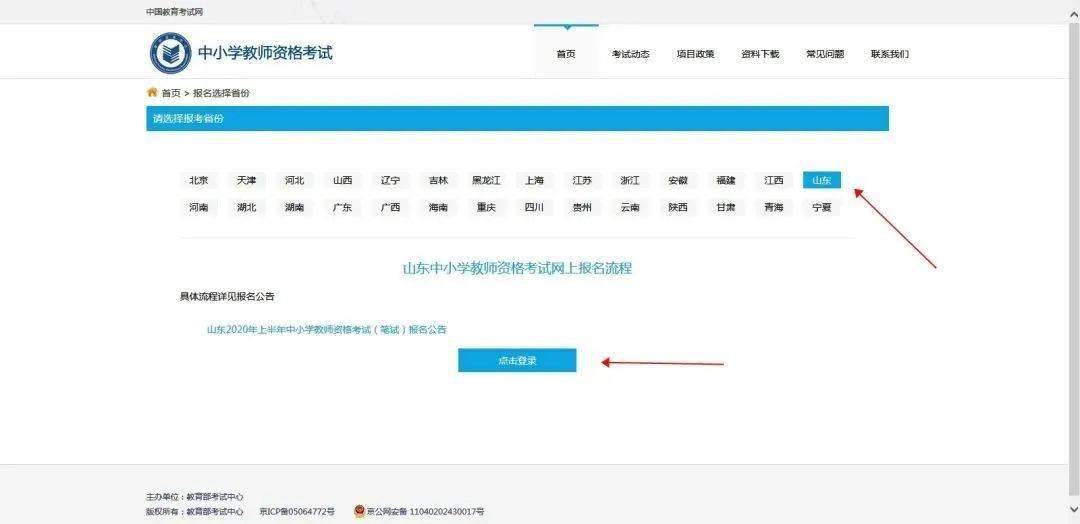Click the teacher exam site logo
This screenshot has height=524, width=1080.
(x=171, y=52)
